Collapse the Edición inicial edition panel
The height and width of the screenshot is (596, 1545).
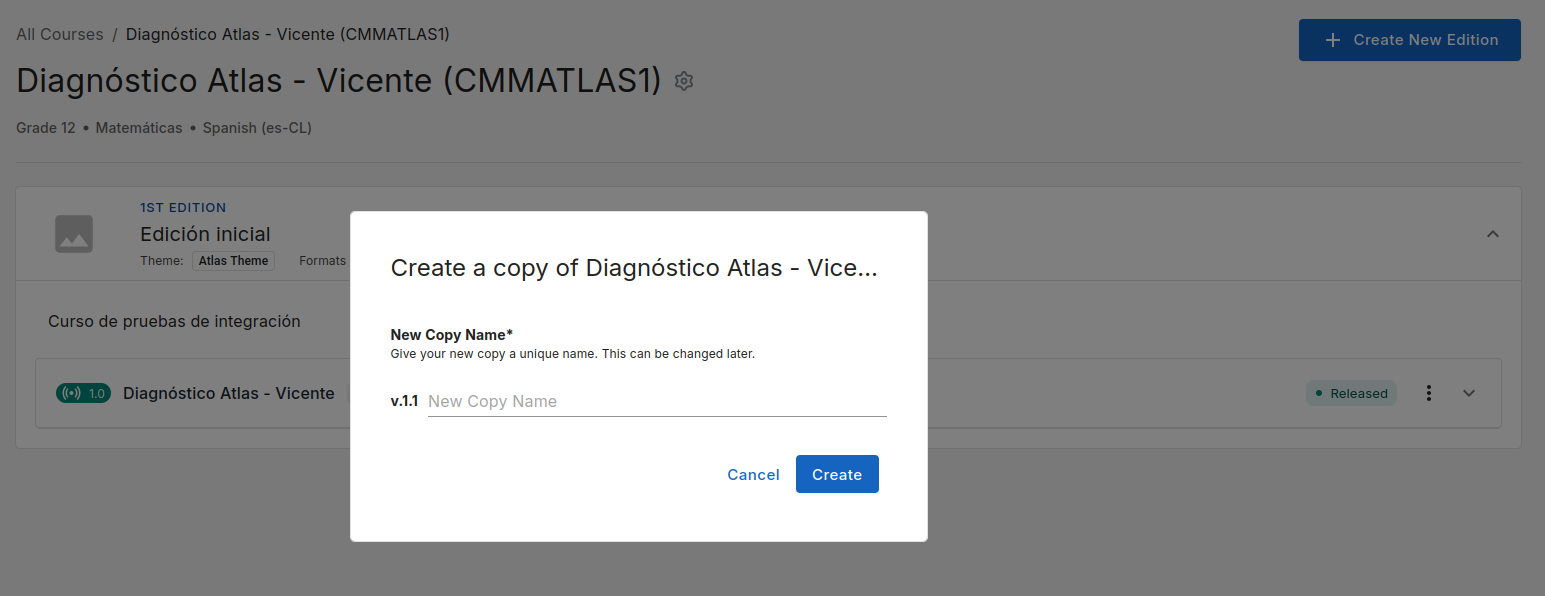(x=1492, y=234)
